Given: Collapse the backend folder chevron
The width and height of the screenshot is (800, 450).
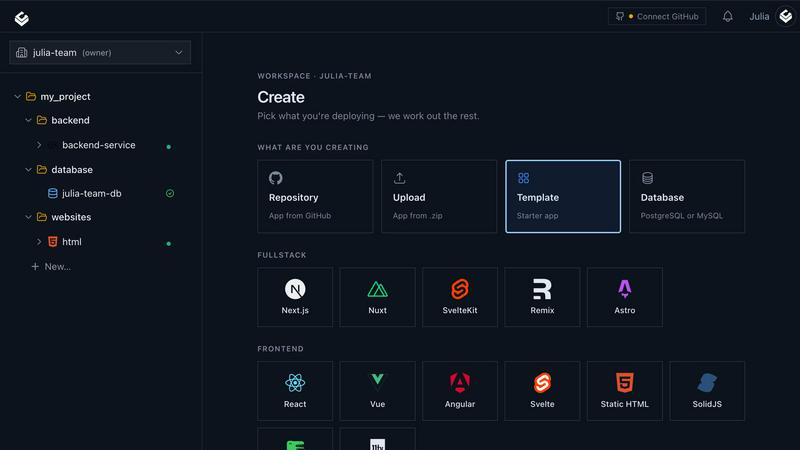Looking at the screenshot, I should tap(29, 120).
